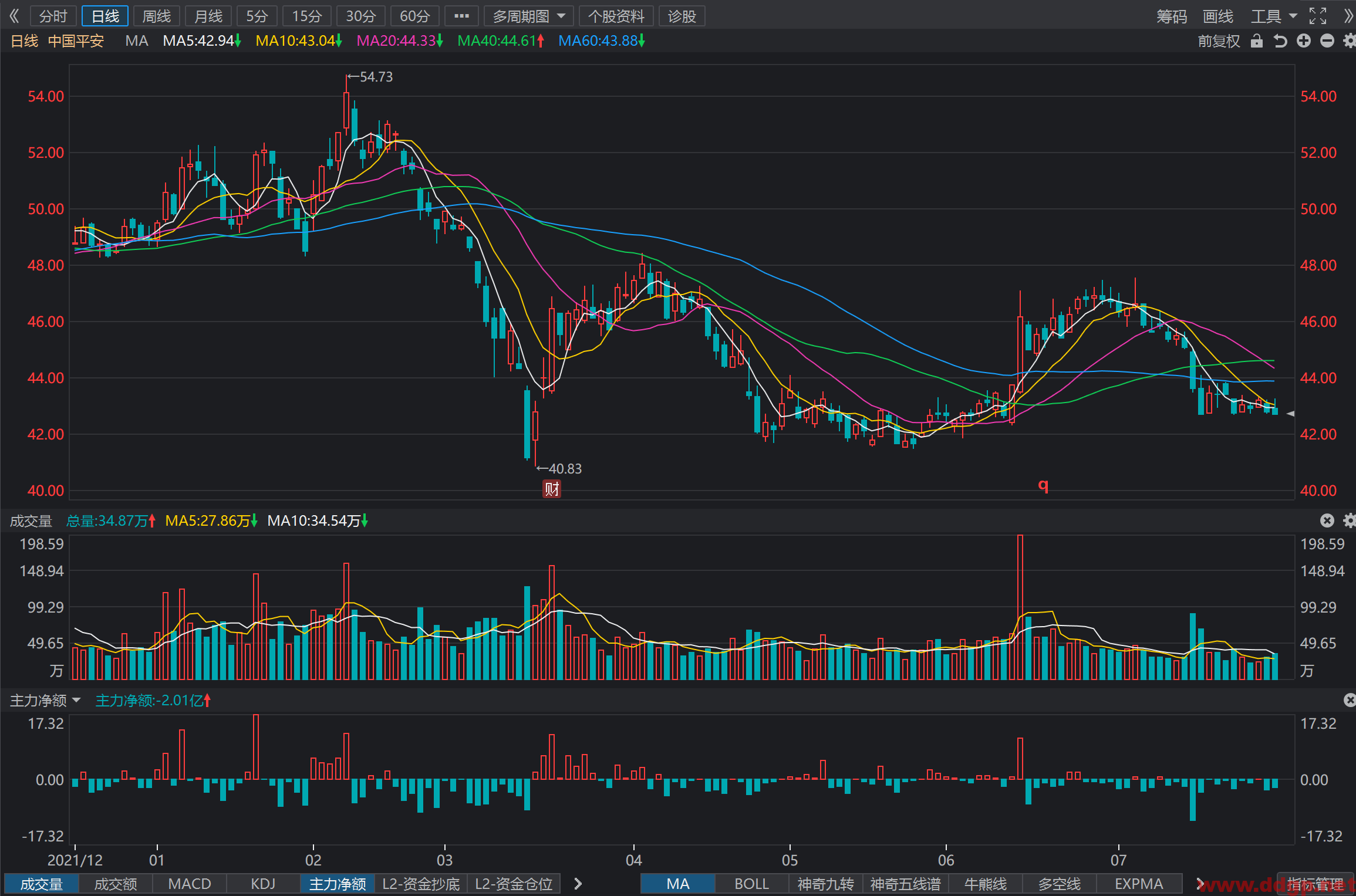
Task: Select MA overlay tab
Action: coord(678,884)
